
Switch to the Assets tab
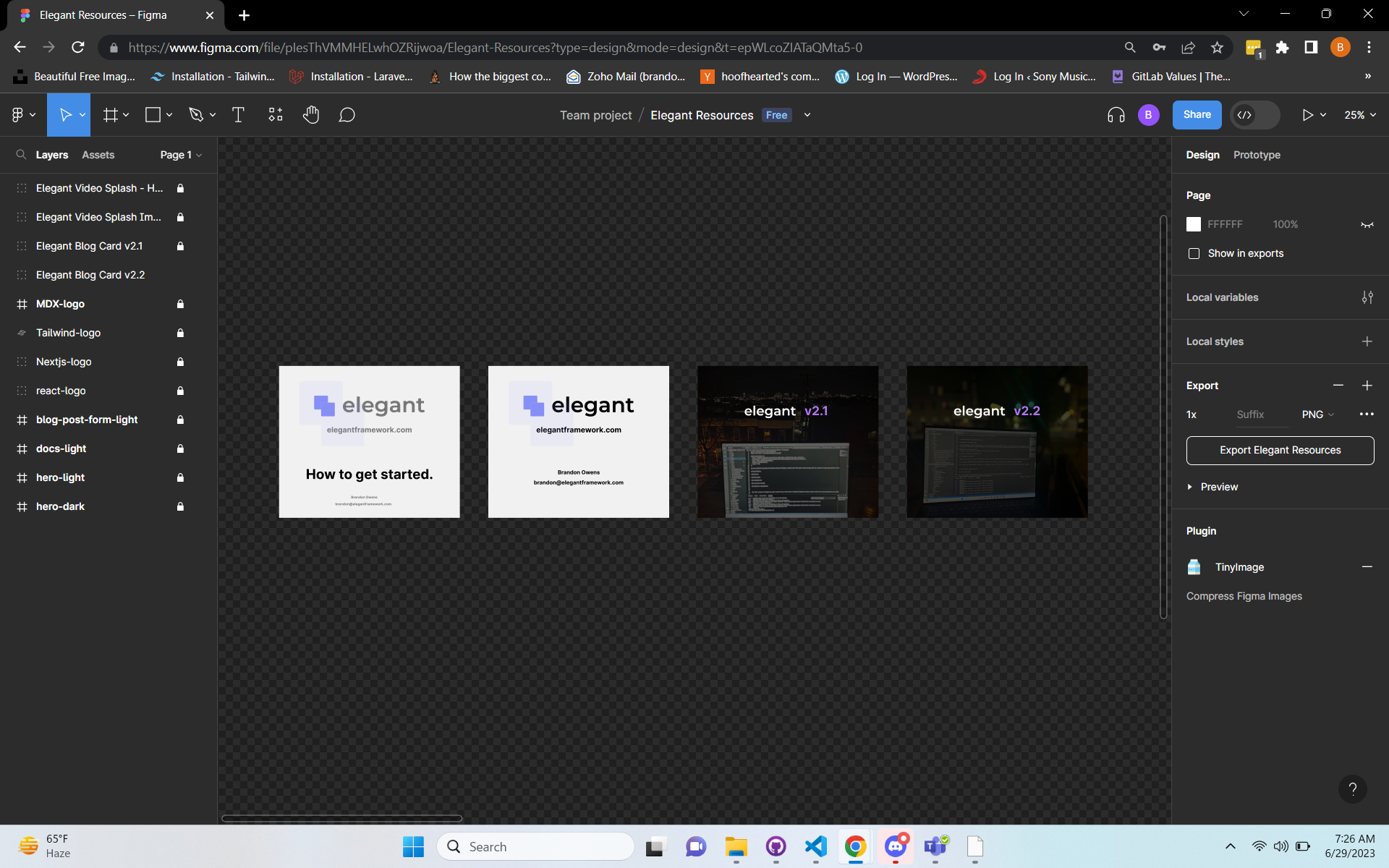(98, 154)
